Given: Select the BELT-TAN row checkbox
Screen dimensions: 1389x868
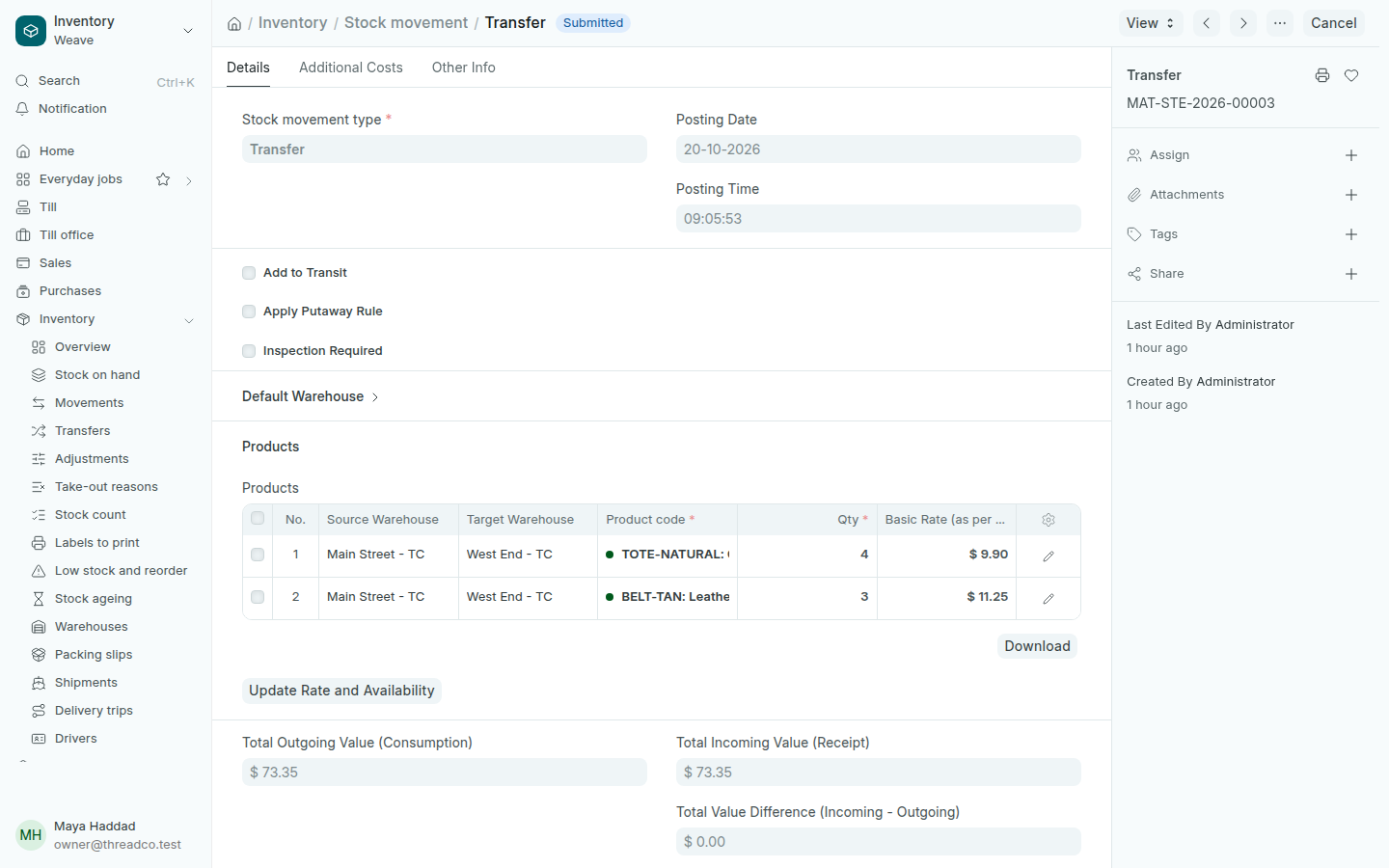Looking at the screenshot, I should 258,597.
